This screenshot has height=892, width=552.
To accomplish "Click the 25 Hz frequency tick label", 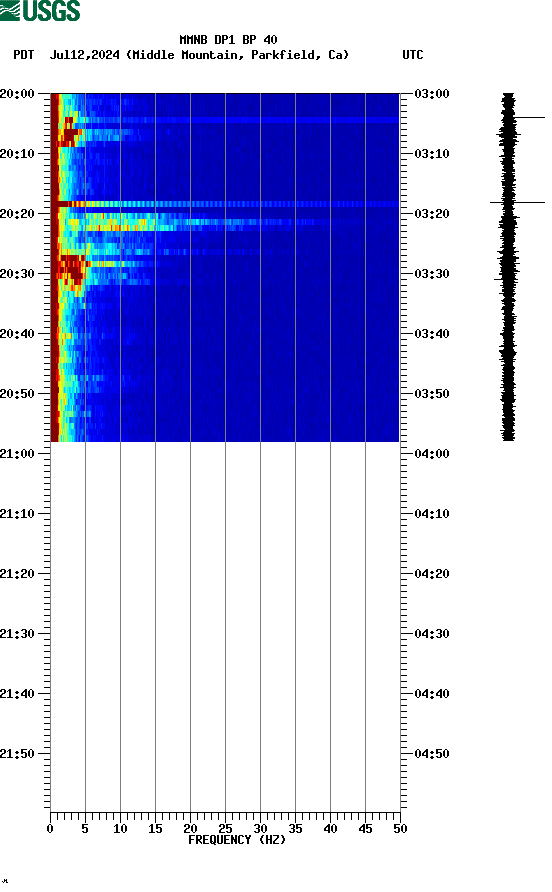I will coord(225,829).
